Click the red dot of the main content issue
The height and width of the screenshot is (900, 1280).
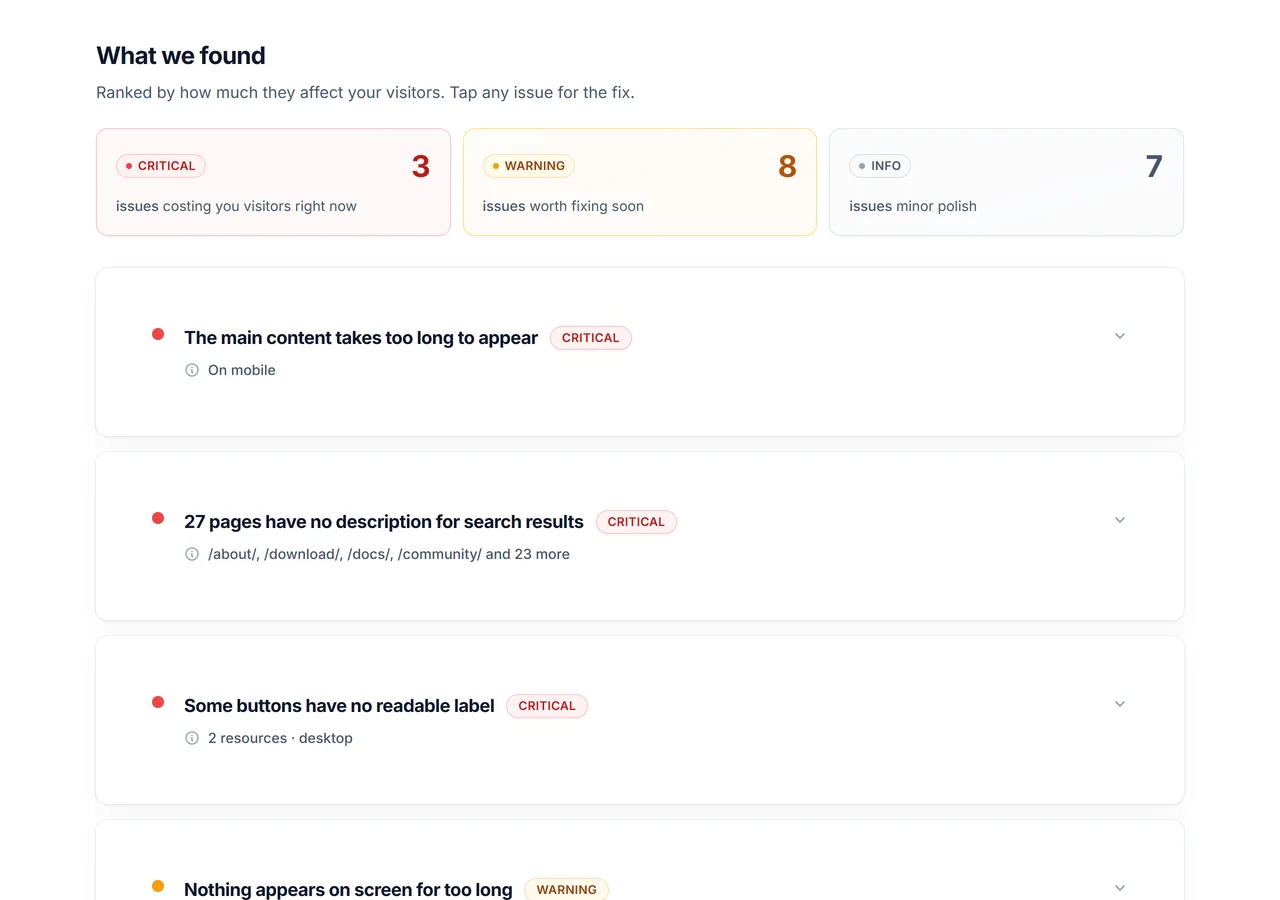click(158, 334)
